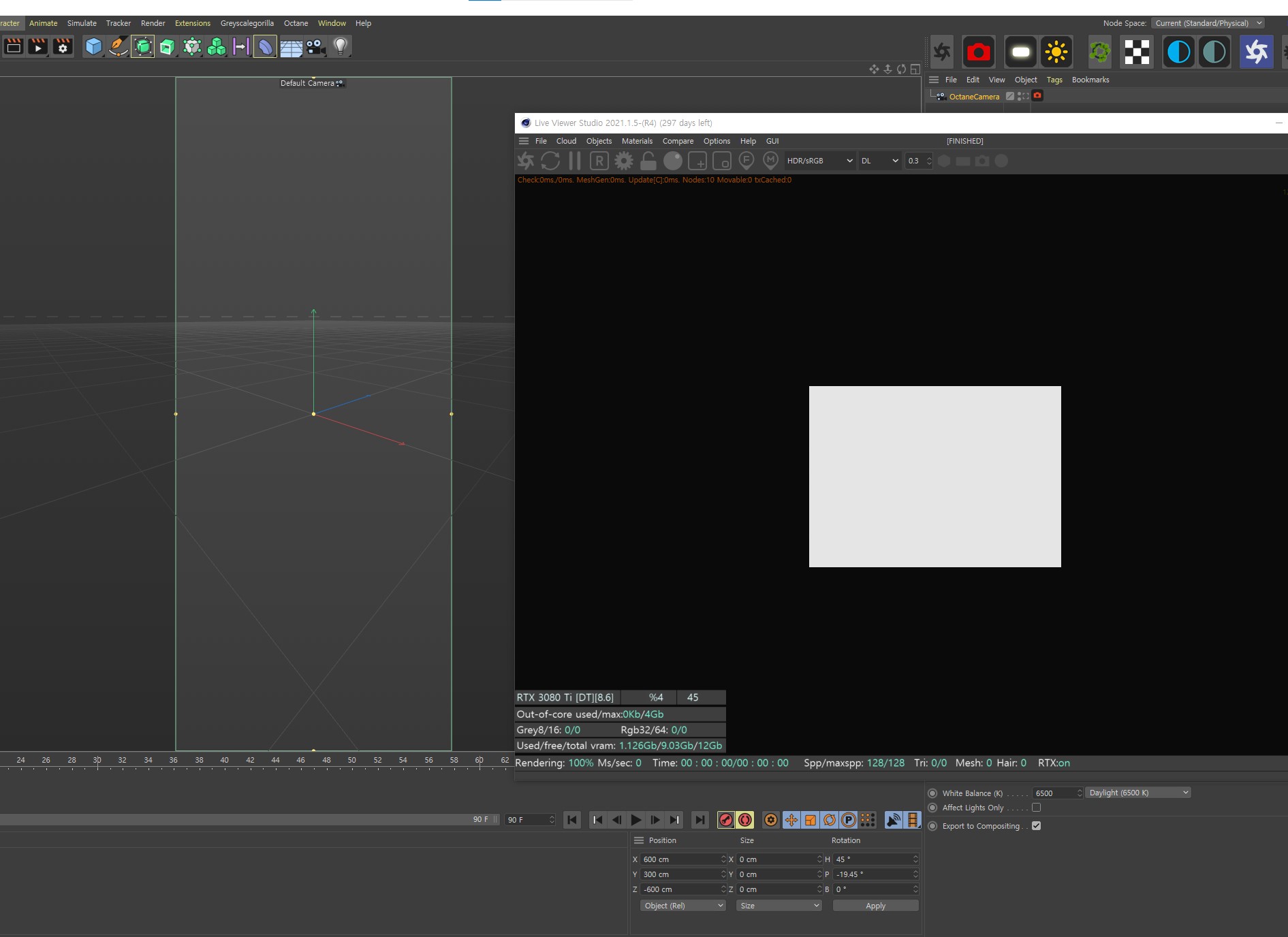This screenshot has height=937, width=1288.
Task: Open the Greyscalegorilla menu
Action: (247, 23)
